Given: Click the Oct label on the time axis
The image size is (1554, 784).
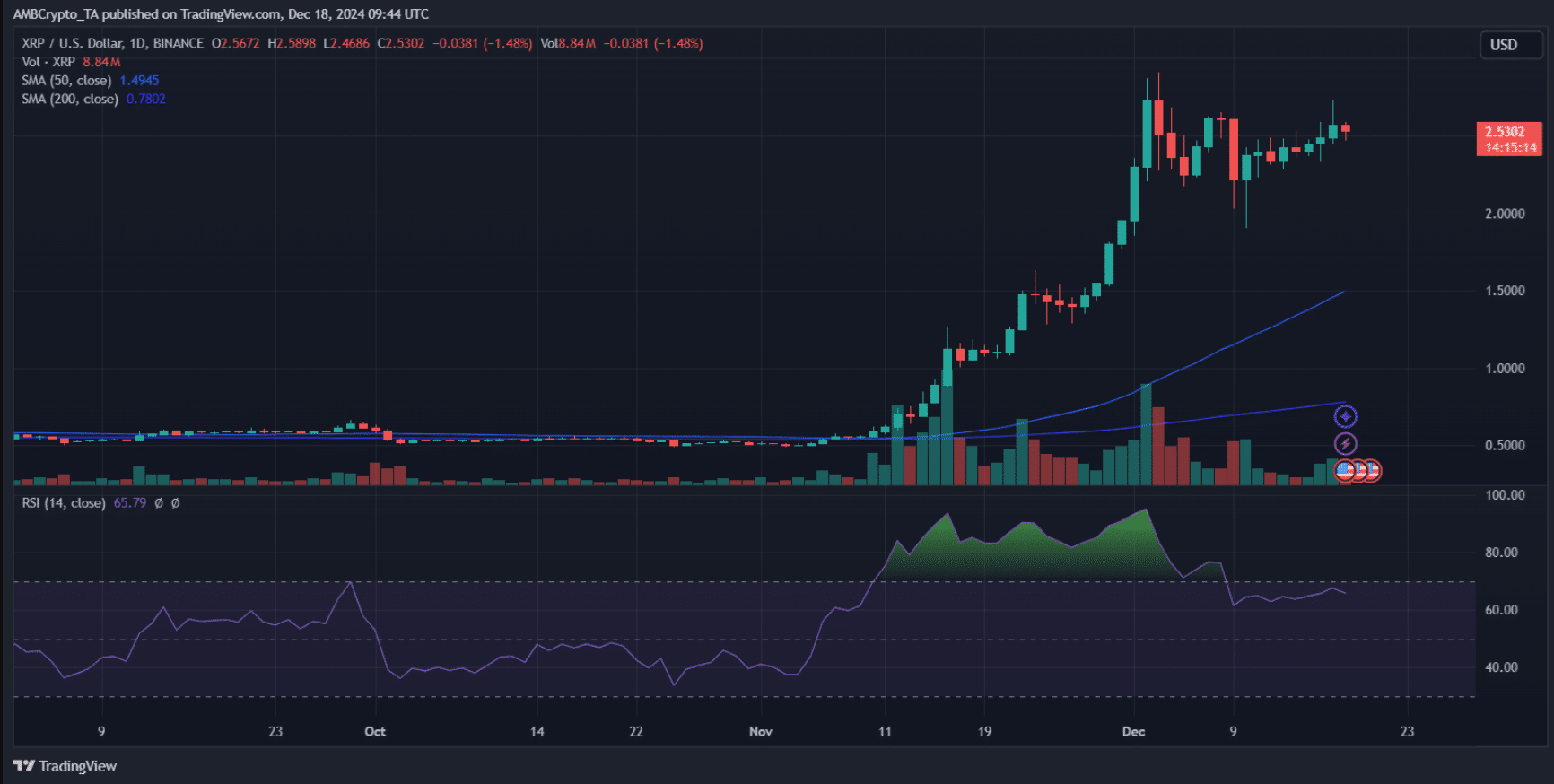Looking at the screenshot, I should (x=375, y=732).
